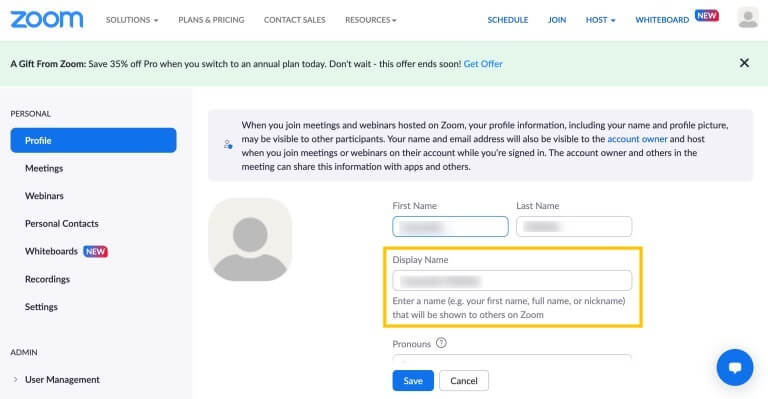768x399 pixels.
Task: Click the Get Offer link
Action: [483, 64]
